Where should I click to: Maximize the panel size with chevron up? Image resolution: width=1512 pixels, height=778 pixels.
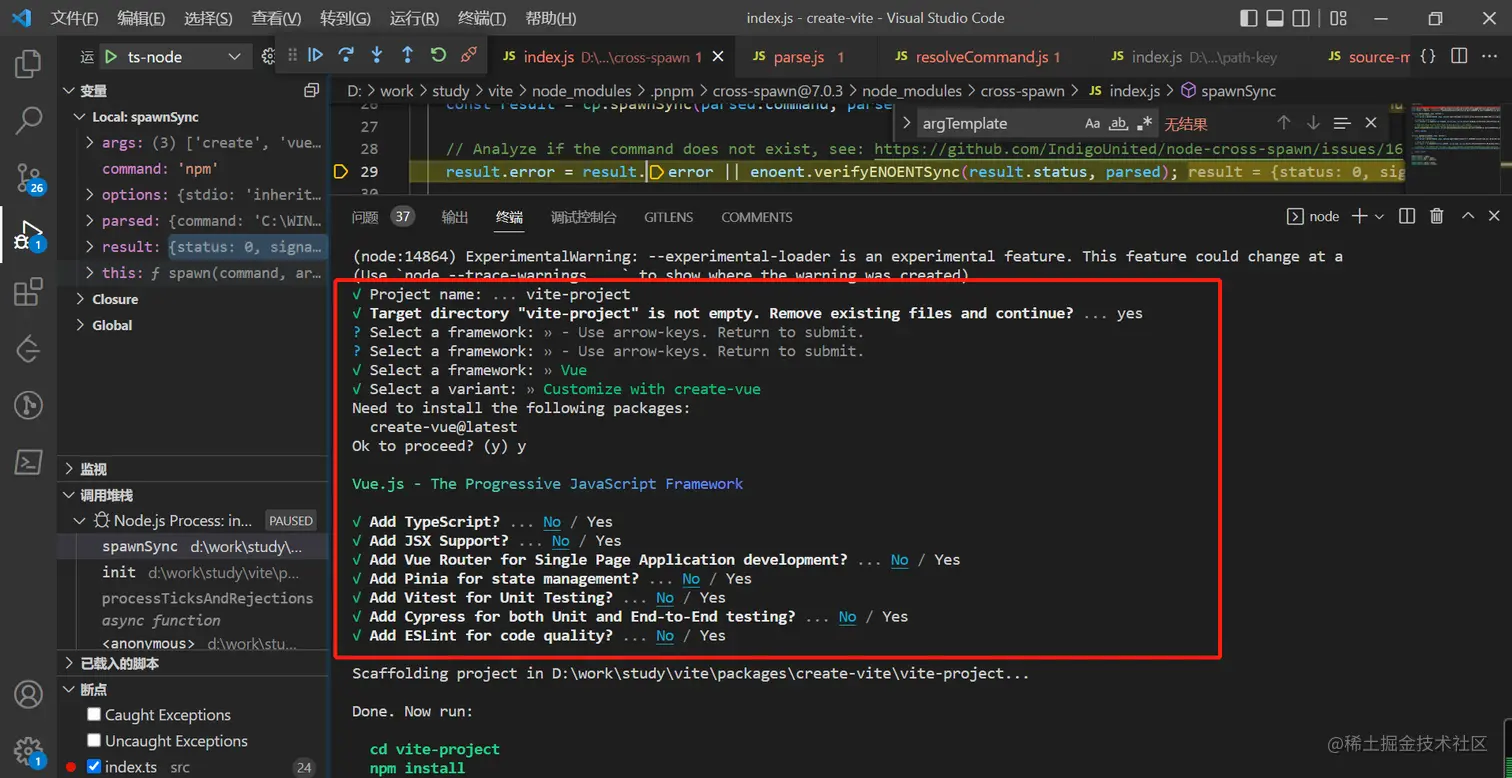point(1468,216)
